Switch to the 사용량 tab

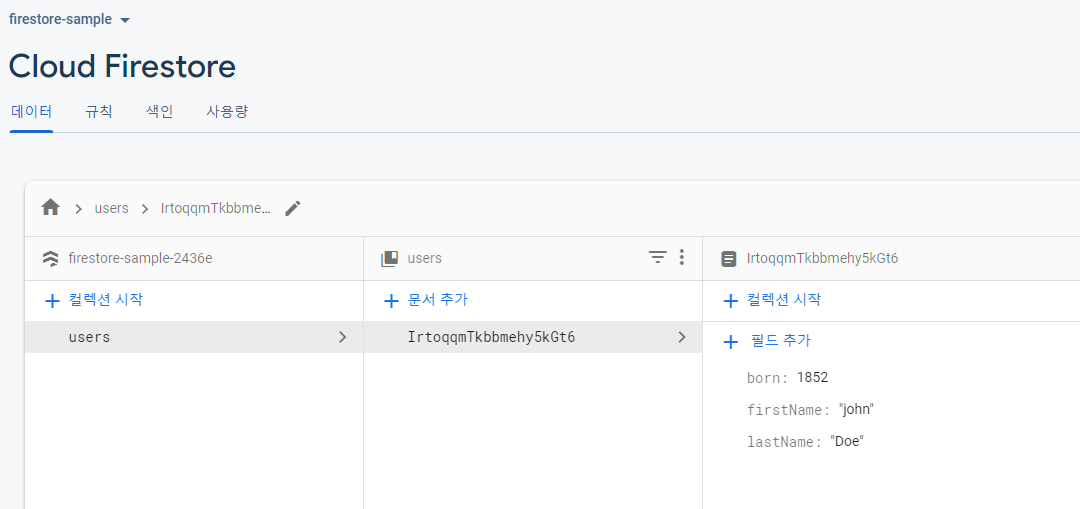(x=227, y=112)
